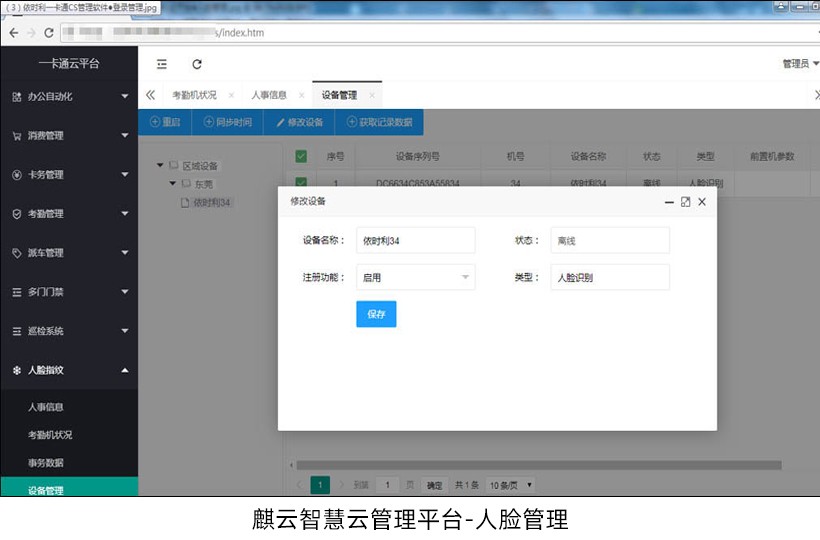Image resolution: width=820 pixels, height=540 pixels.
Task: Close the 设备管理 tab with its X
Action: (372, 95)
